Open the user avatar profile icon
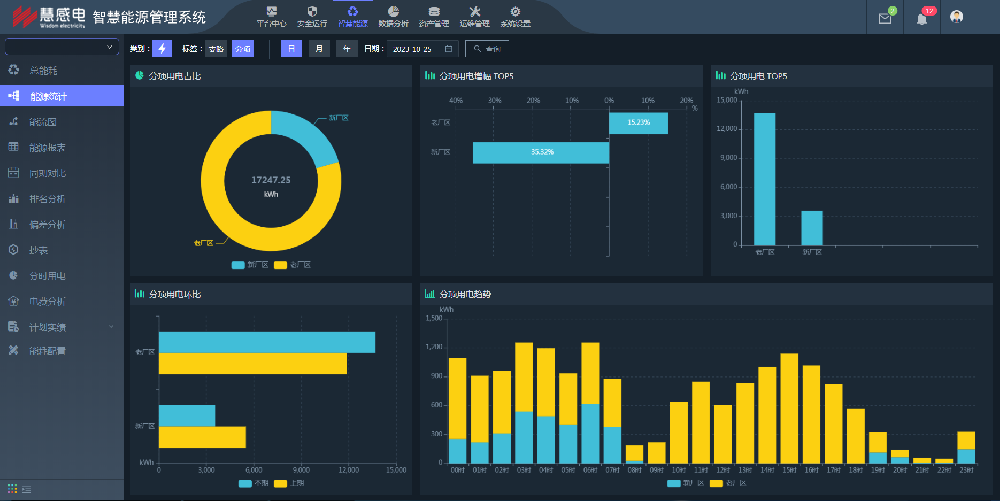The width and height of the screenshot is (1000, 501). 957,17
